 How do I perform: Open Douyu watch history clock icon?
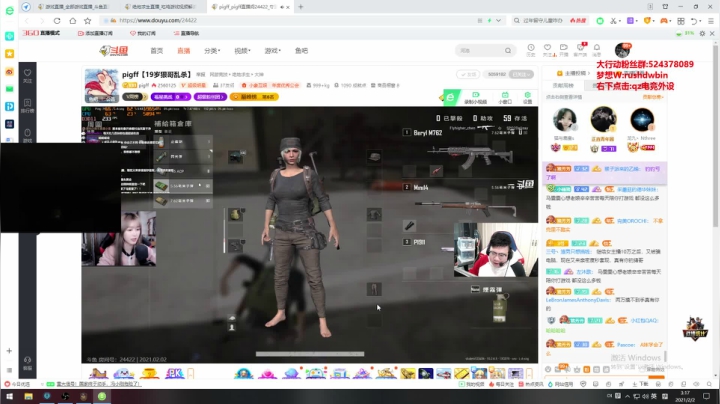tap(531, 48)
